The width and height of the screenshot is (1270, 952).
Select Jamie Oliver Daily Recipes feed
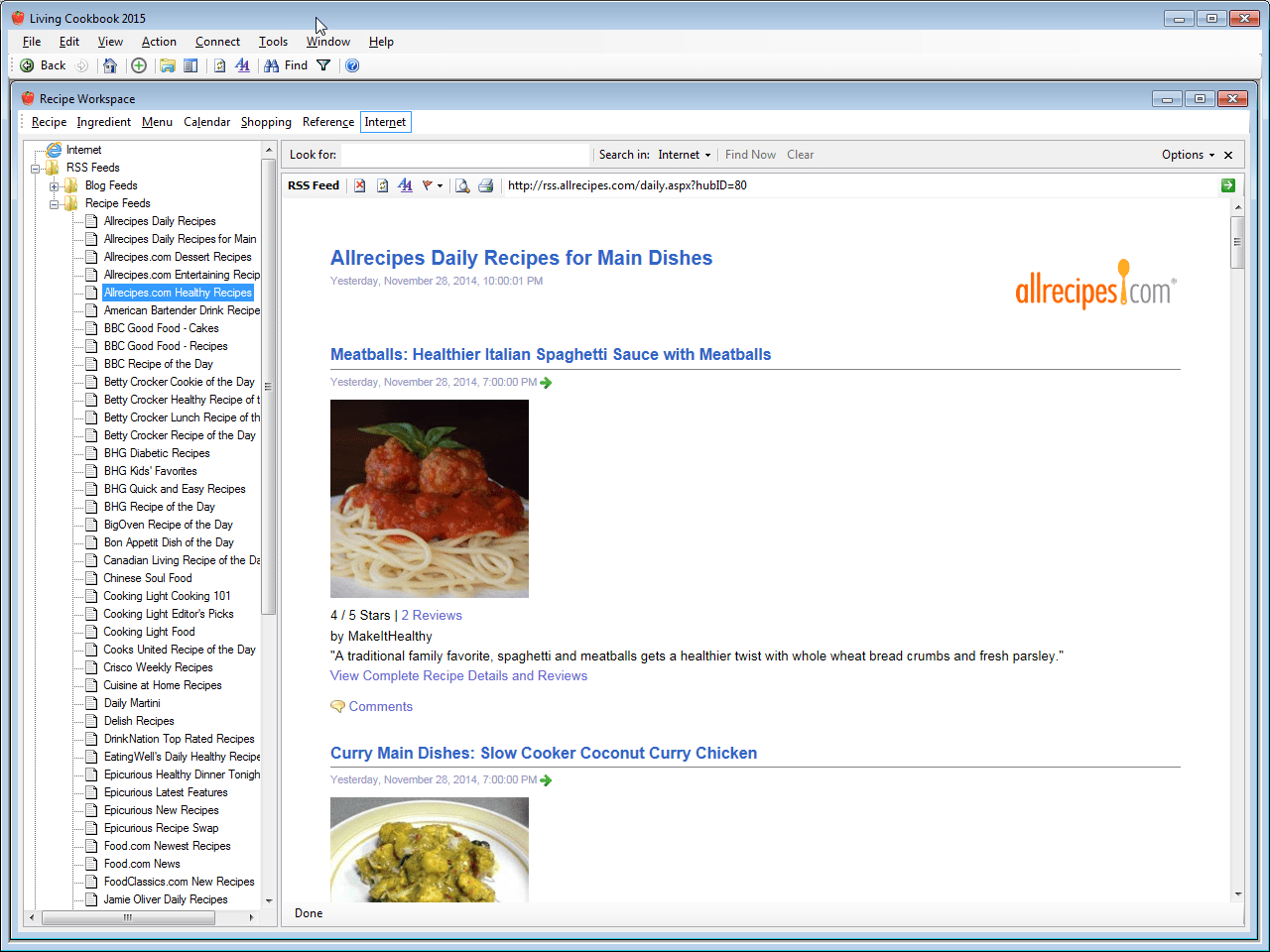point(166,899)
